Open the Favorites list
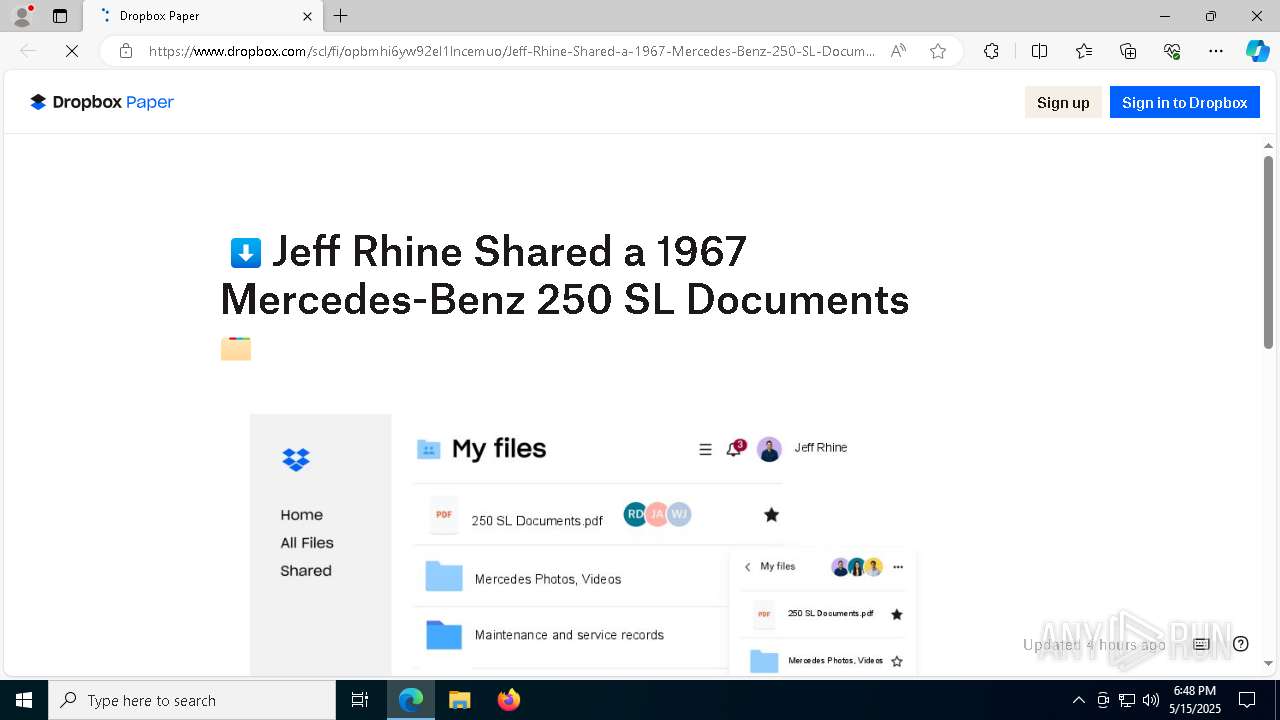 pyautogui.click(x=1084, y=51)
